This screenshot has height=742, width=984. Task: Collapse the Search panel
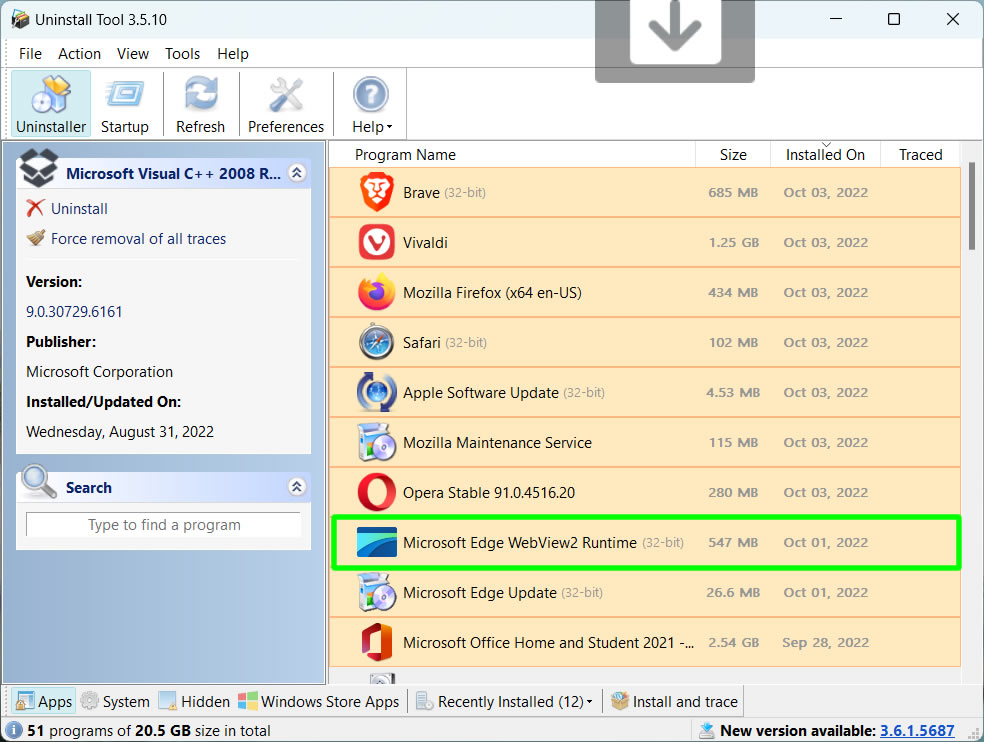pyautogui.click(x=297, y=487)
